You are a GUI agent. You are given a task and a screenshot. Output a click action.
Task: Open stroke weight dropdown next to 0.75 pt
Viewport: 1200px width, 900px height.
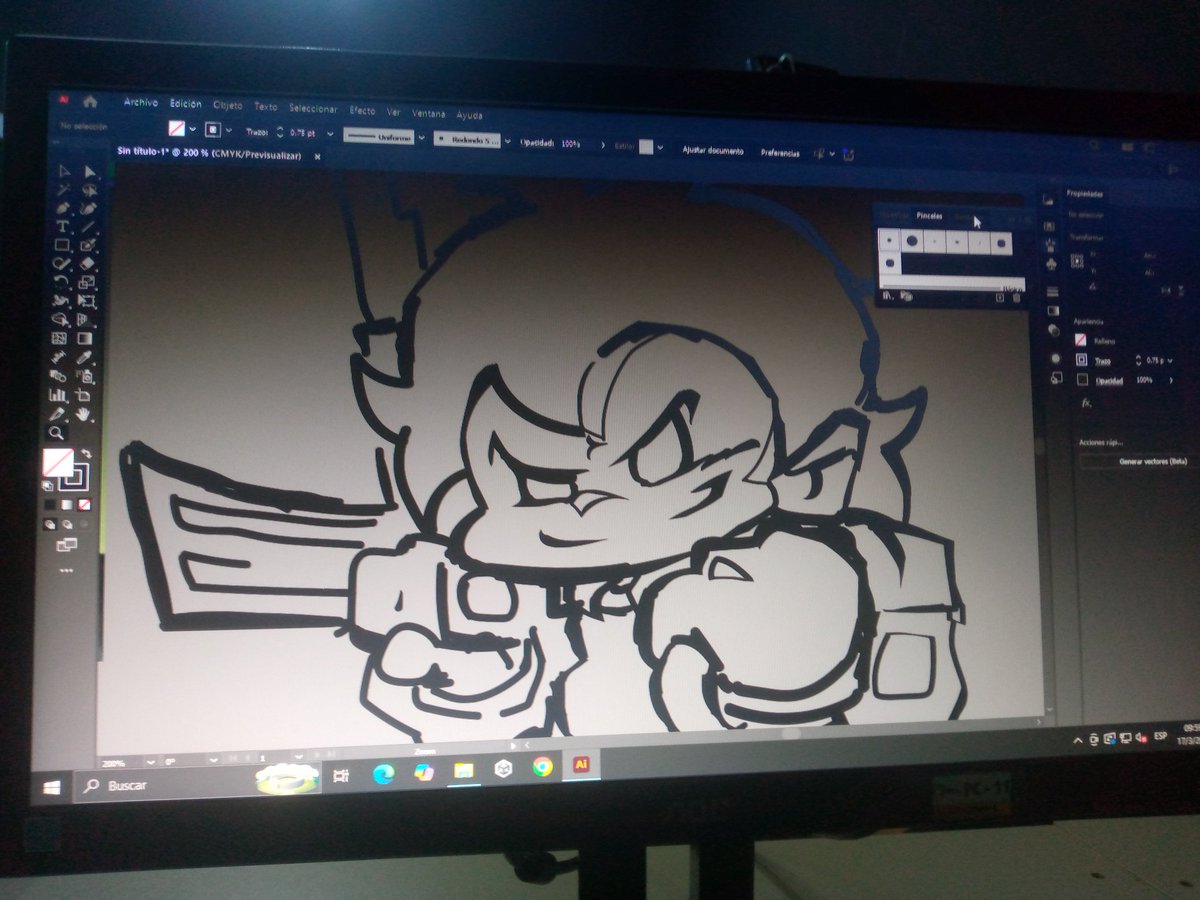[x=330, y=133]
